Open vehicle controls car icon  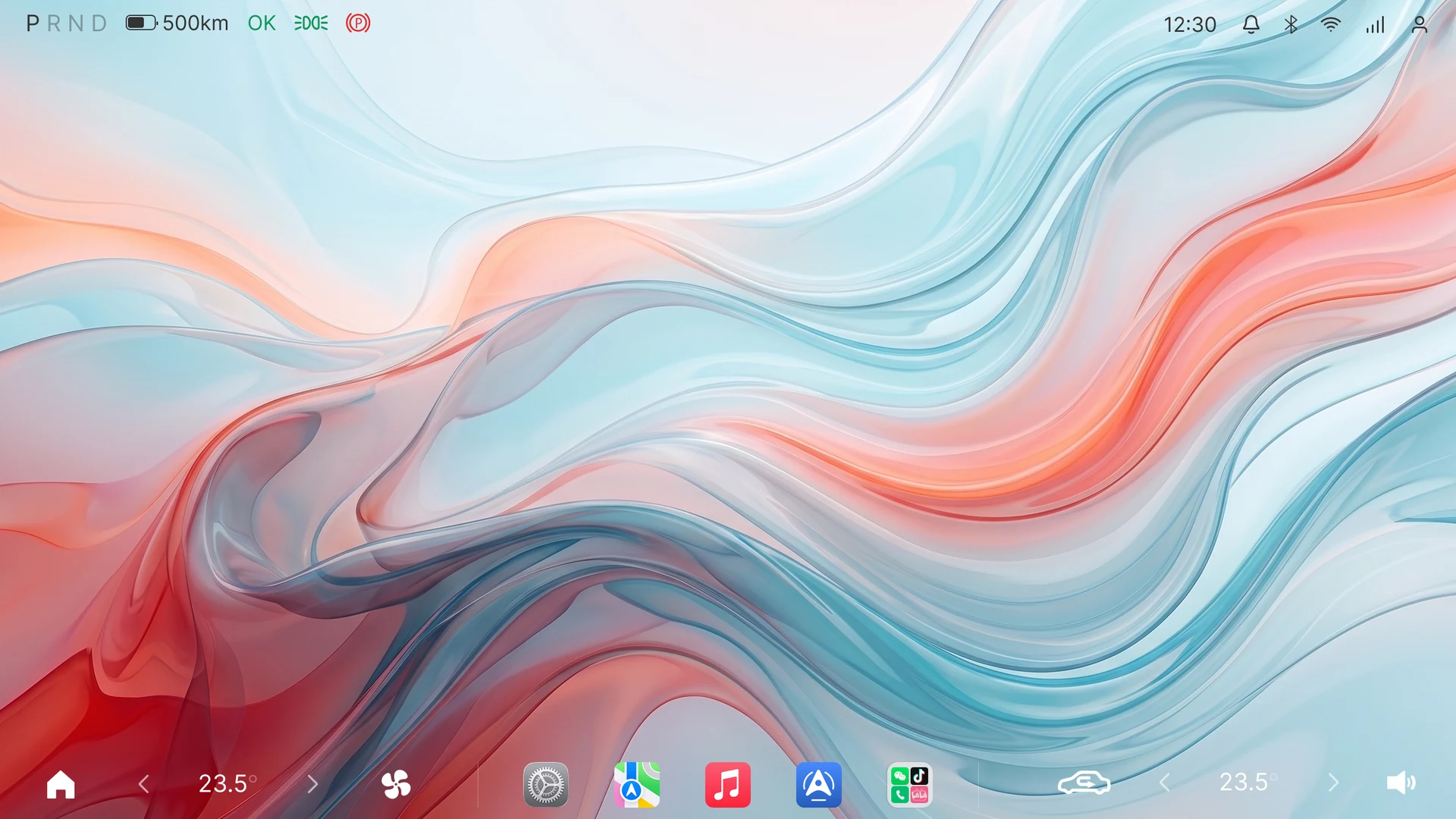click(x=1084, y=783)
